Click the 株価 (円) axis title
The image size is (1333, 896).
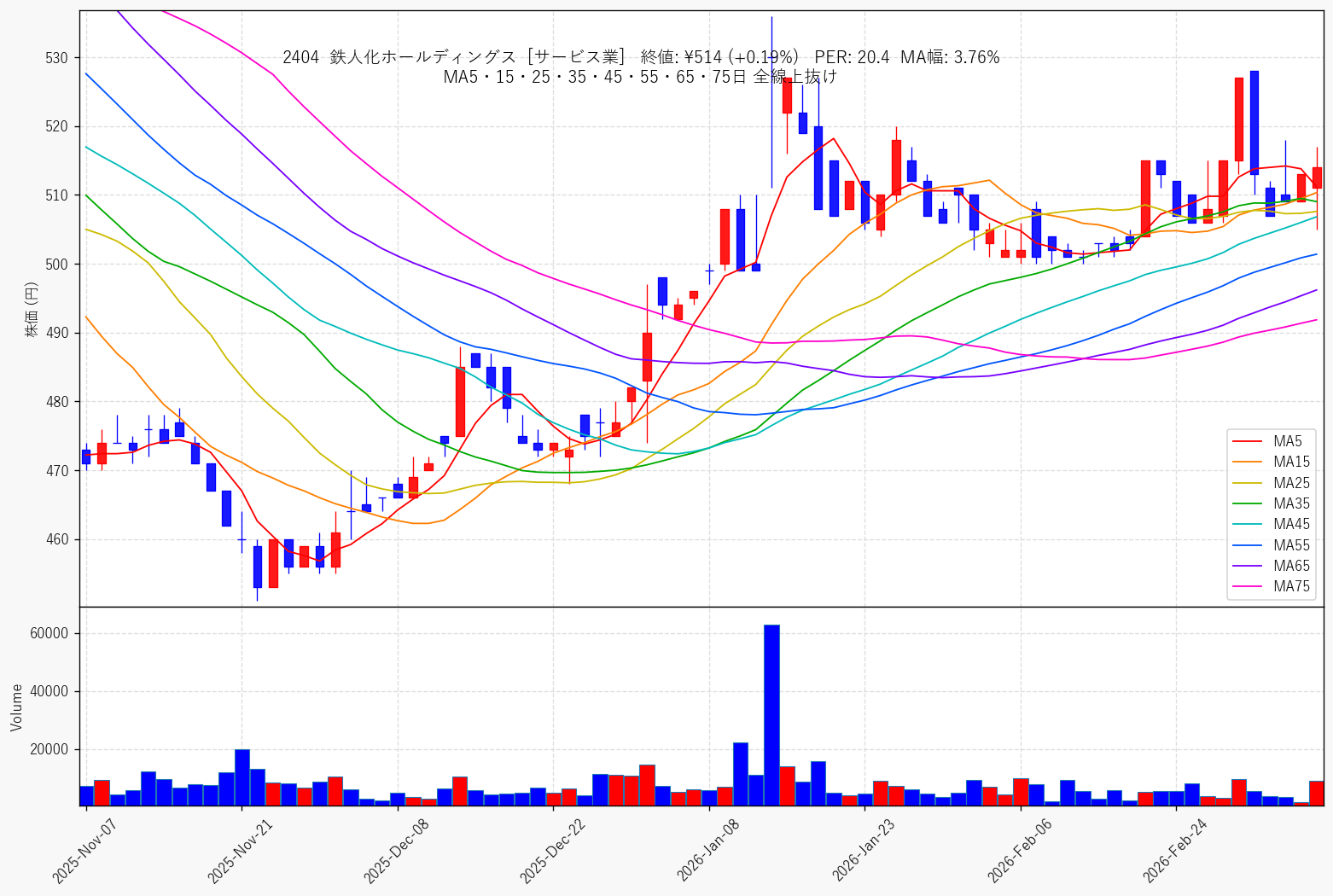(32, 309)
